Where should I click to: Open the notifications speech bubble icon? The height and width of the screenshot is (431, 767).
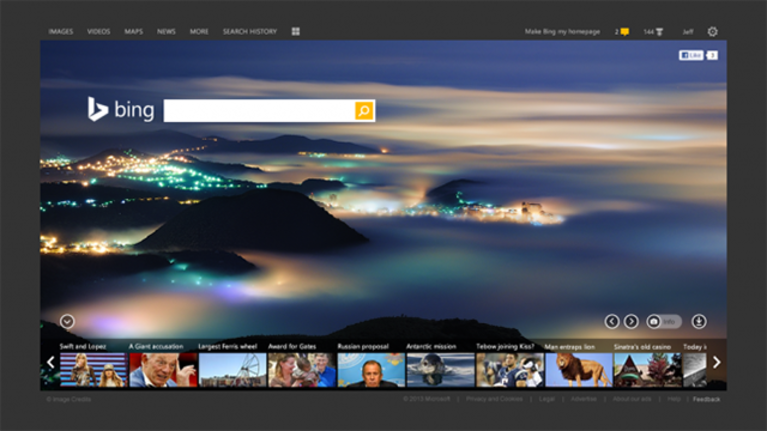coord(625,32)
